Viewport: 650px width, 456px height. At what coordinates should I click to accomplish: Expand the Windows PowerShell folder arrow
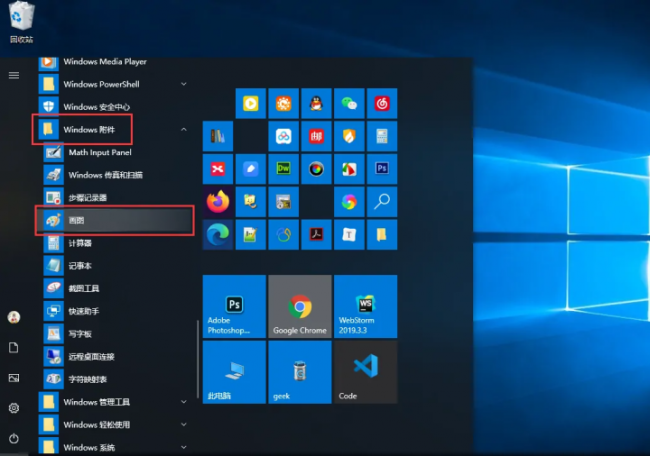tap(184, 84)
